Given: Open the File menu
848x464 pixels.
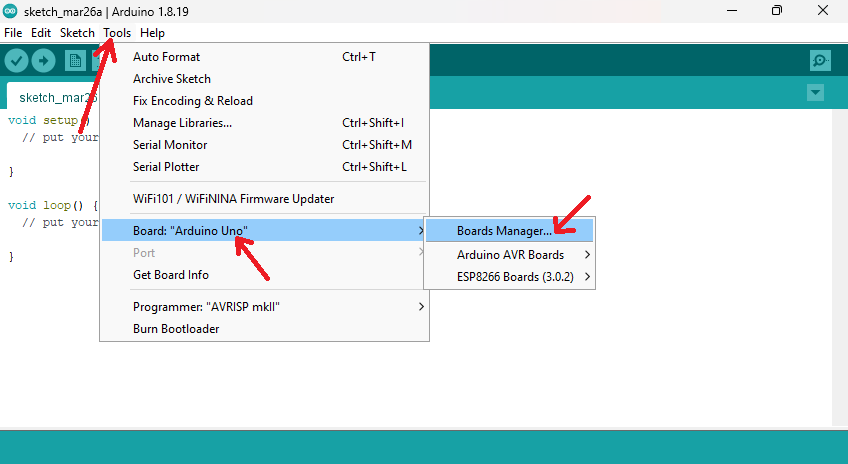Looking at the screenshot, I should (x=13, y=33).
